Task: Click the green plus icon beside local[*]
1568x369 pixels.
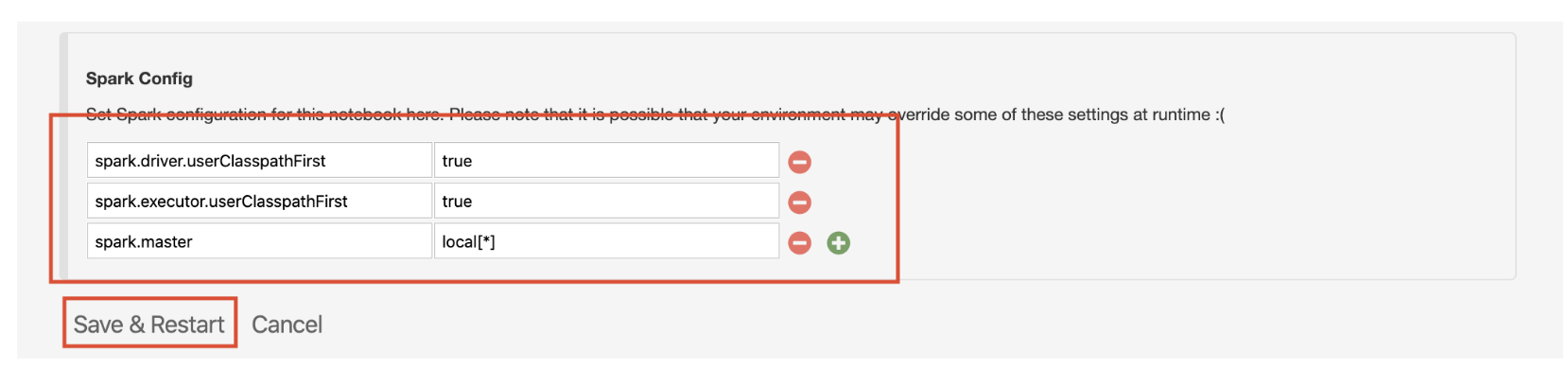Action: (x=838, y=243)
